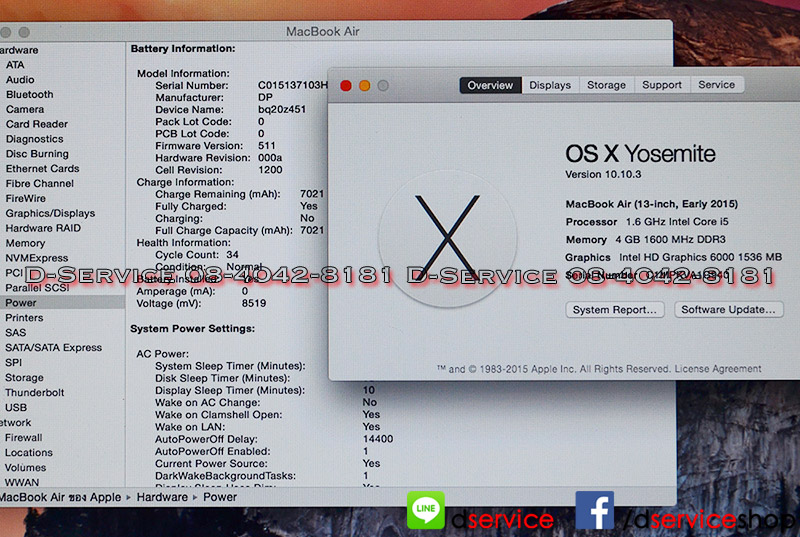Click the Processor 1.6 GHz Intel Core i5 line
The image size is (800, 537).
(x=647, y=222)
